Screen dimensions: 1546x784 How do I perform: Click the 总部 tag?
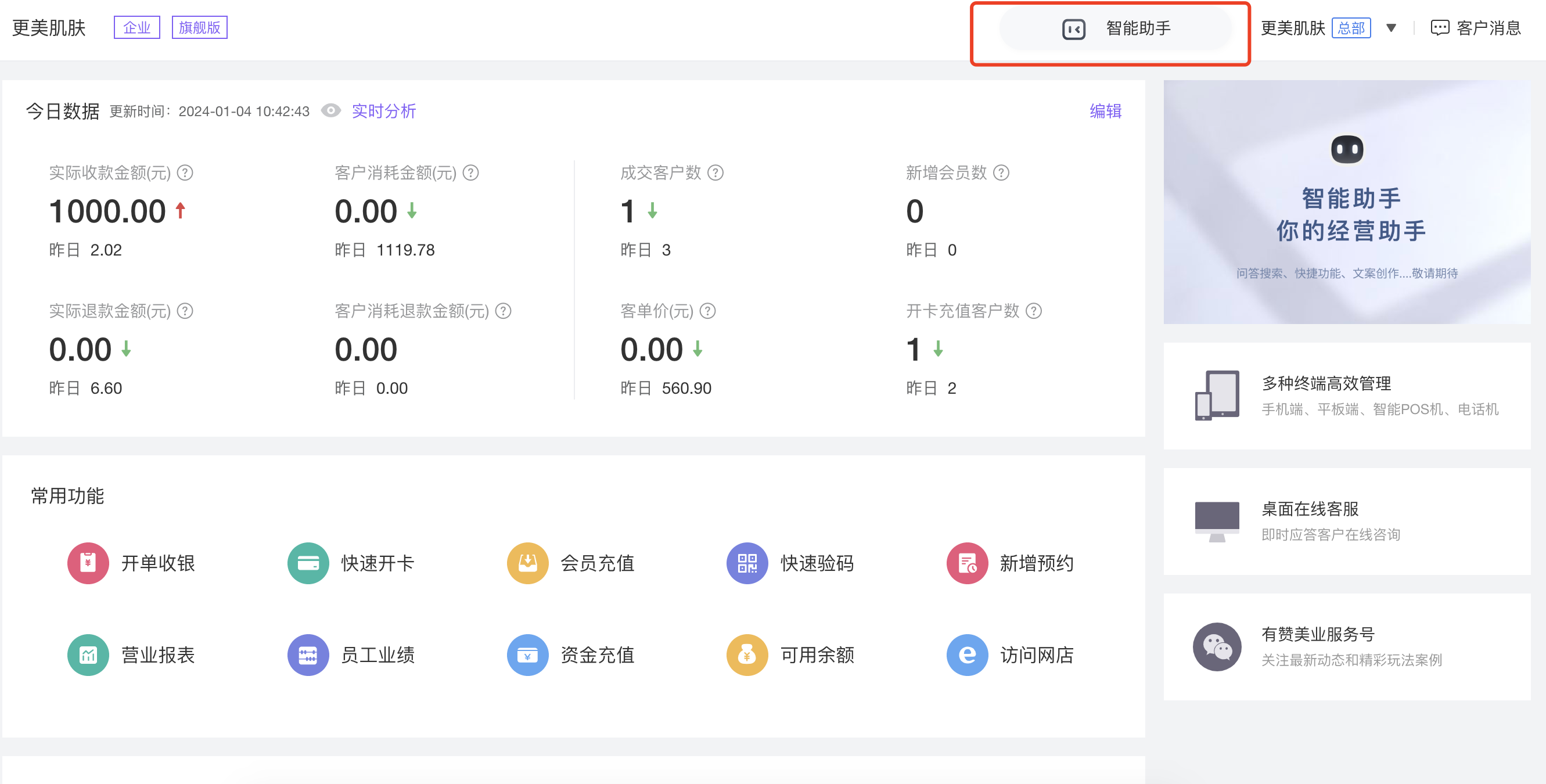(1351, 28)
